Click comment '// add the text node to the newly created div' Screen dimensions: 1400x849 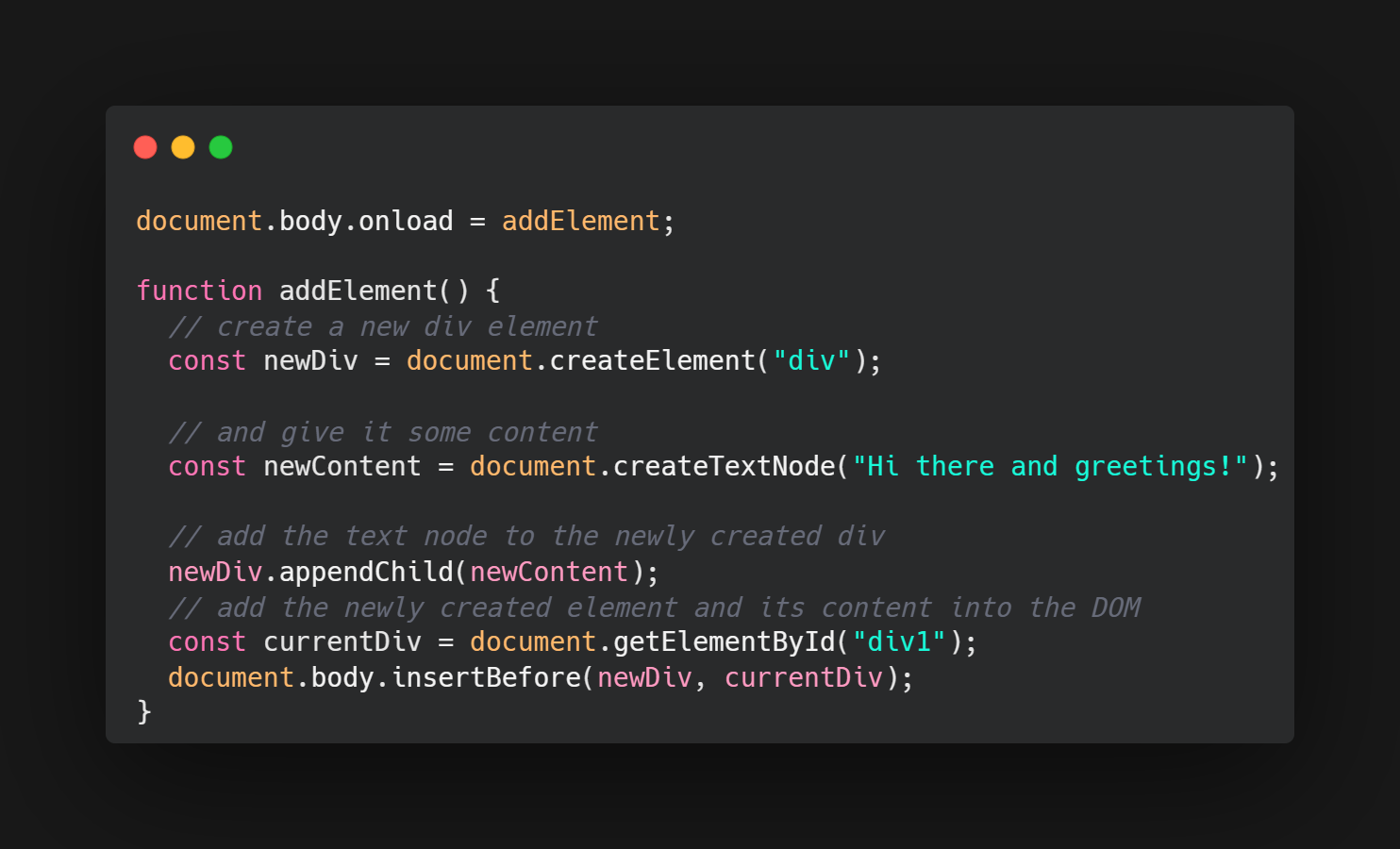[x=526, y=536]
